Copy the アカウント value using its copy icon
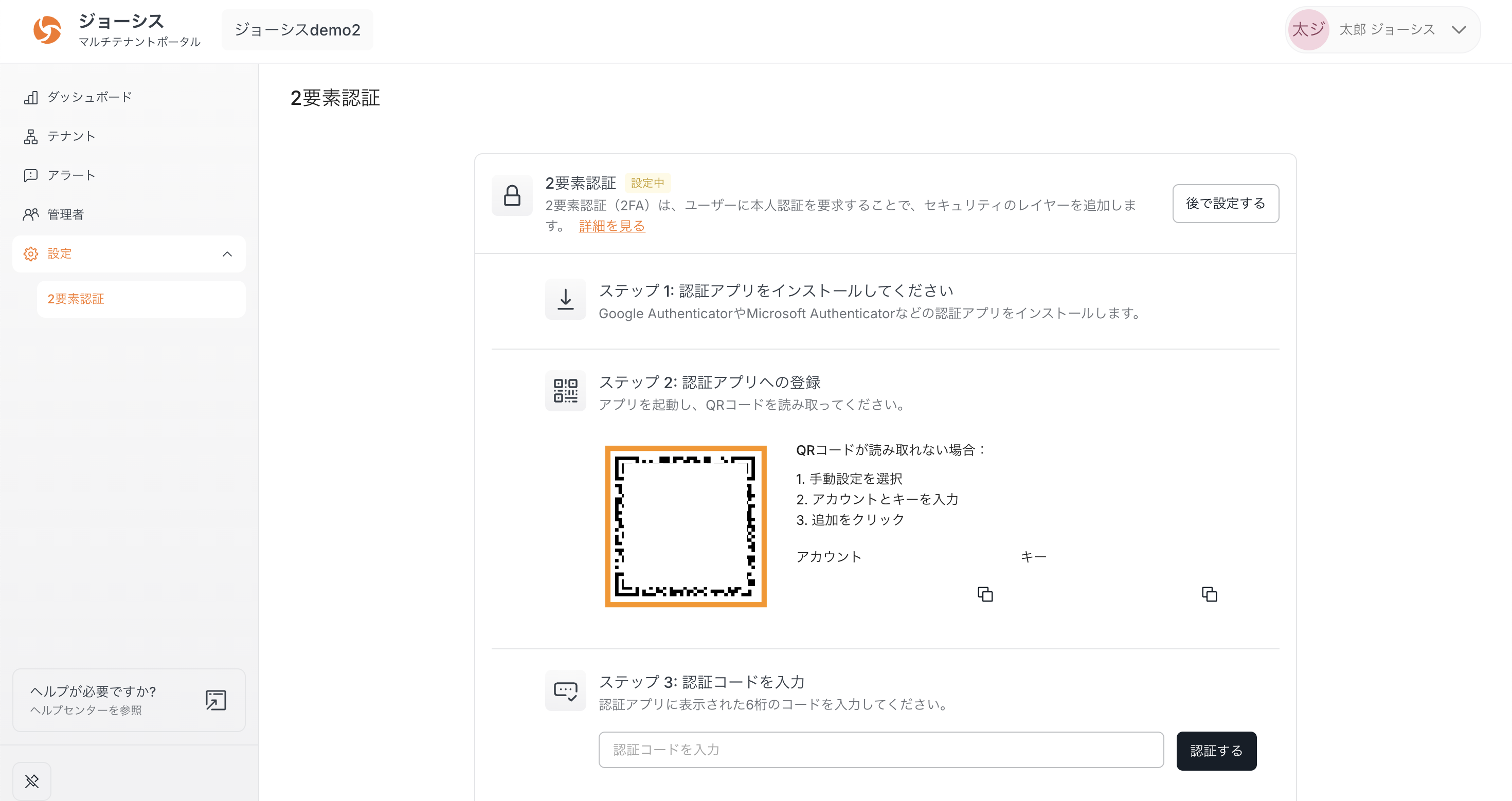 pos(984,594)
